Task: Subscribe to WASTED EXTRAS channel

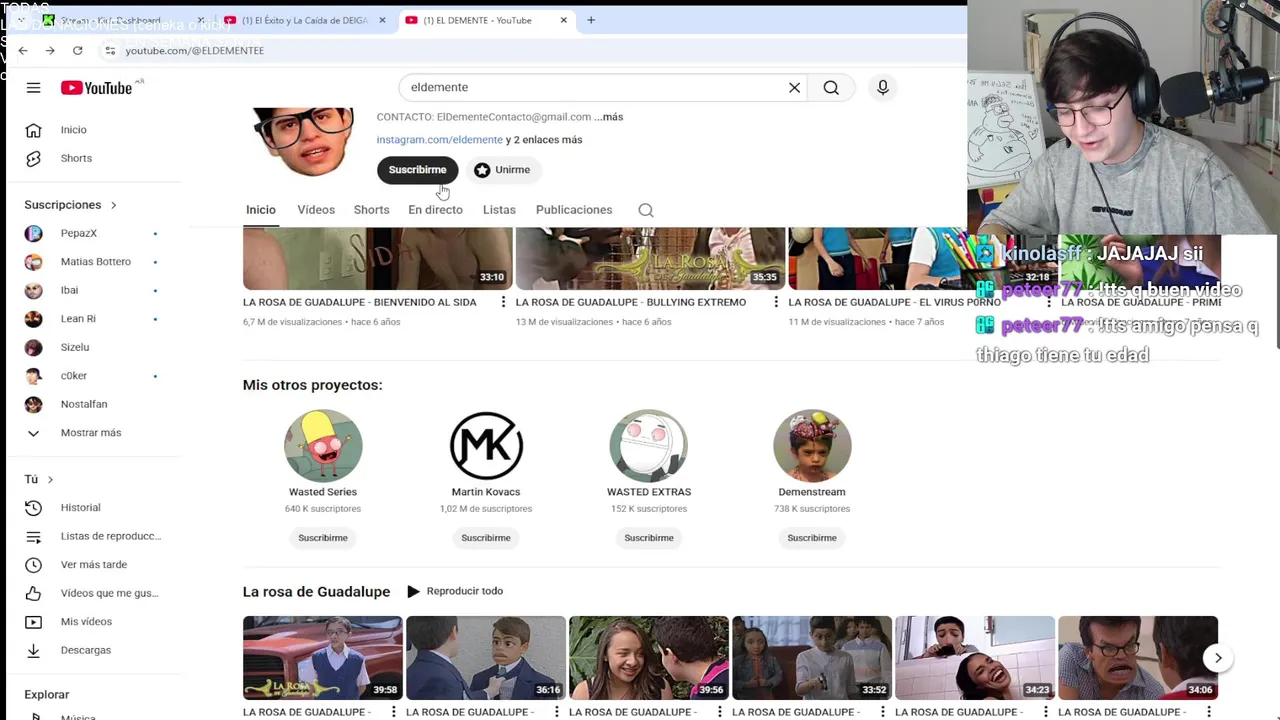Action: 649,538
